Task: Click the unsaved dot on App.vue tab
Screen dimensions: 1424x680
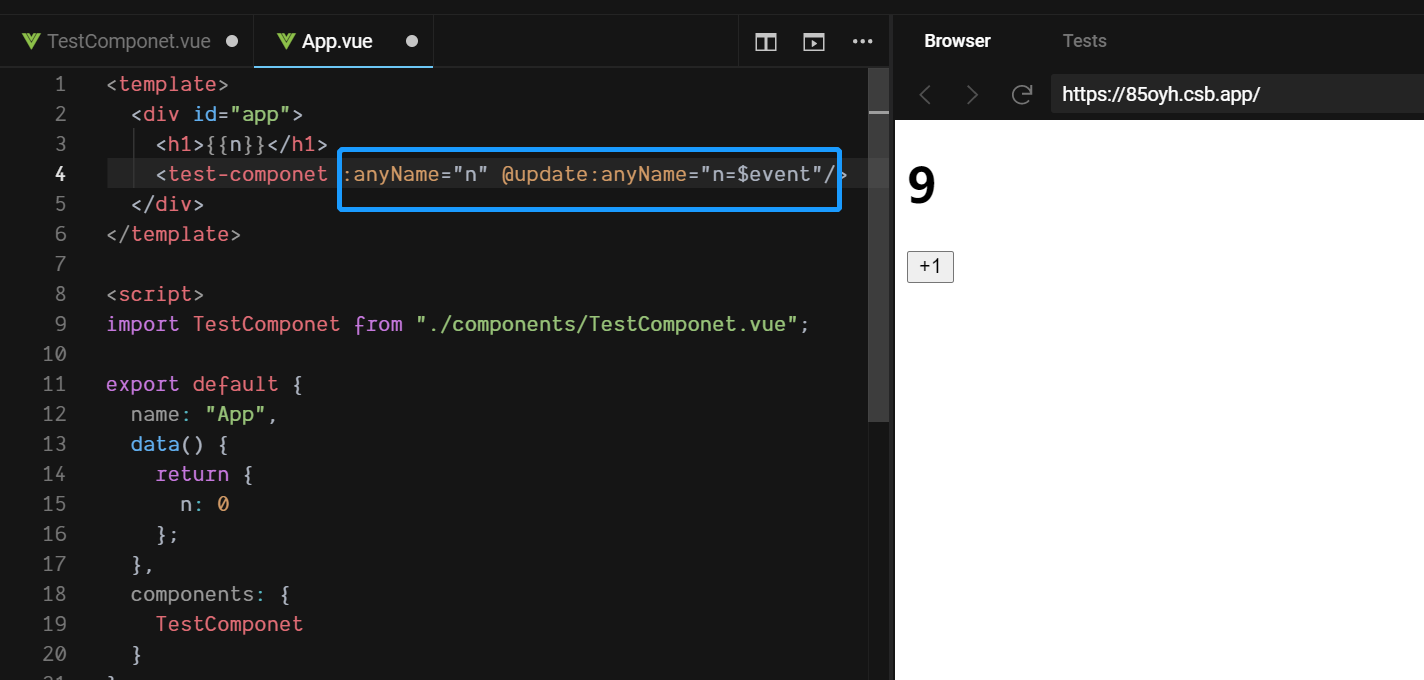Action: tap(411, 42)
